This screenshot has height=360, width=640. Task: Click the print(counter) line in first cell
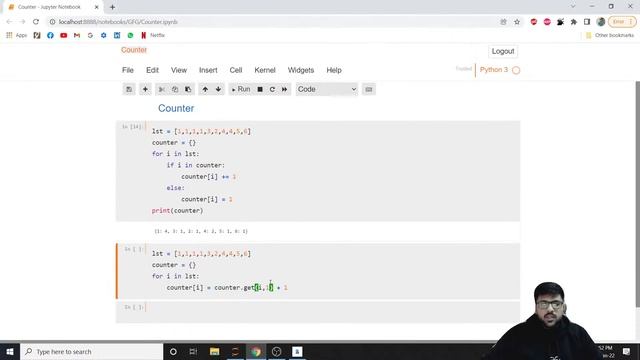[x=177, y=211]
